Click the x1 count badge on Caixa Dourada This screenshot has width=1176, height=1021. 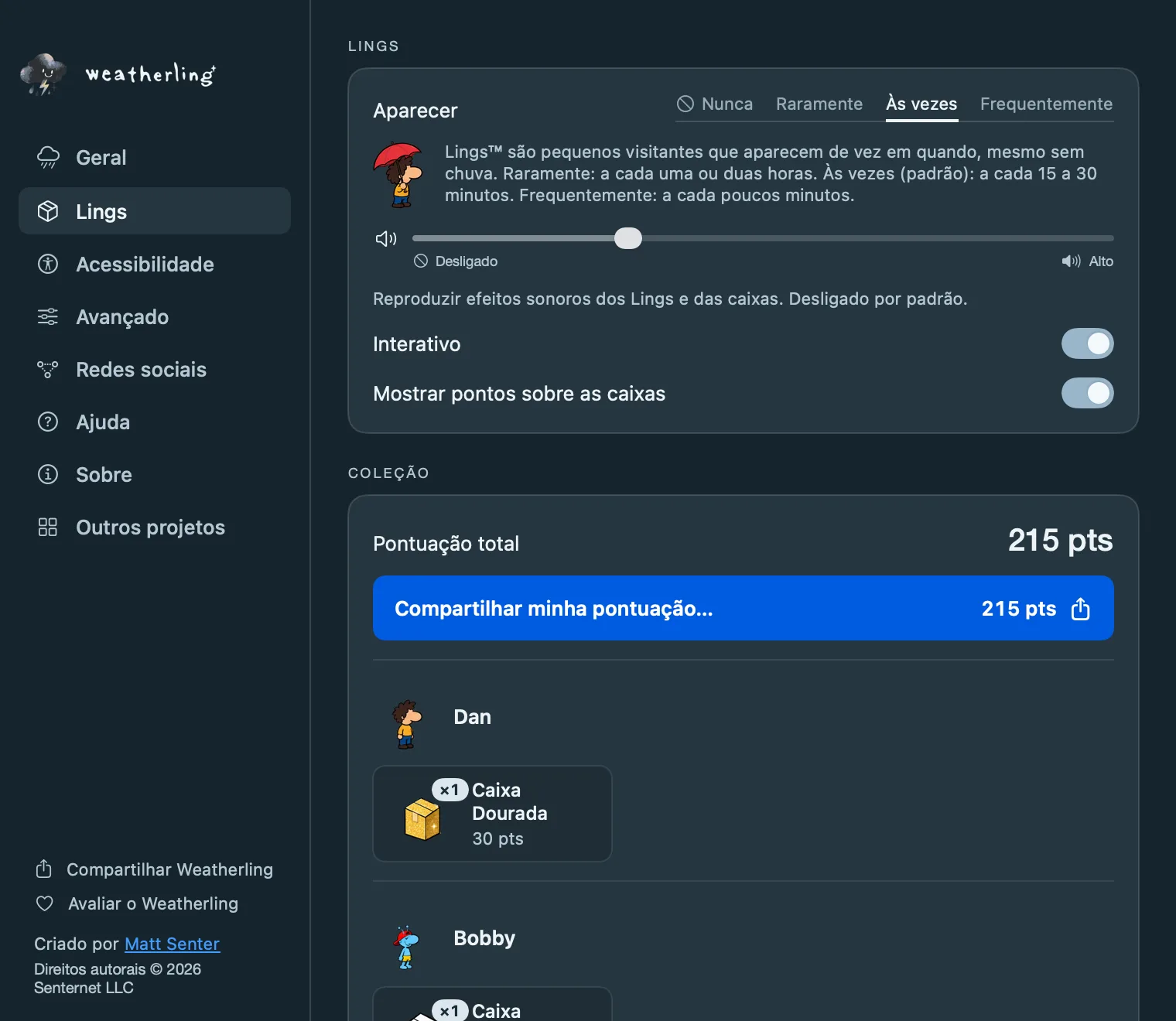click(x=450, y=790)
